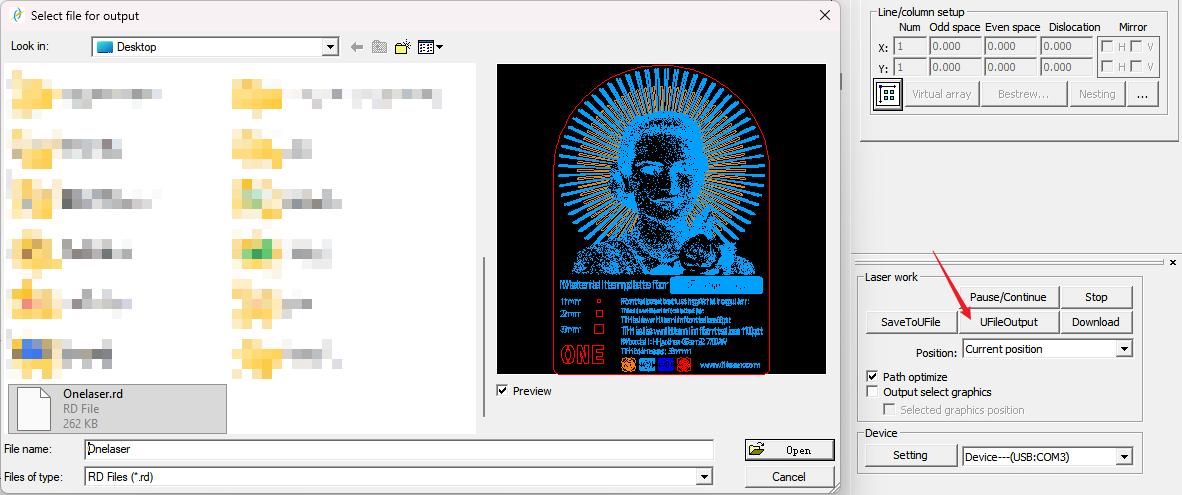Disable the Path optimize checkbox

872,377
